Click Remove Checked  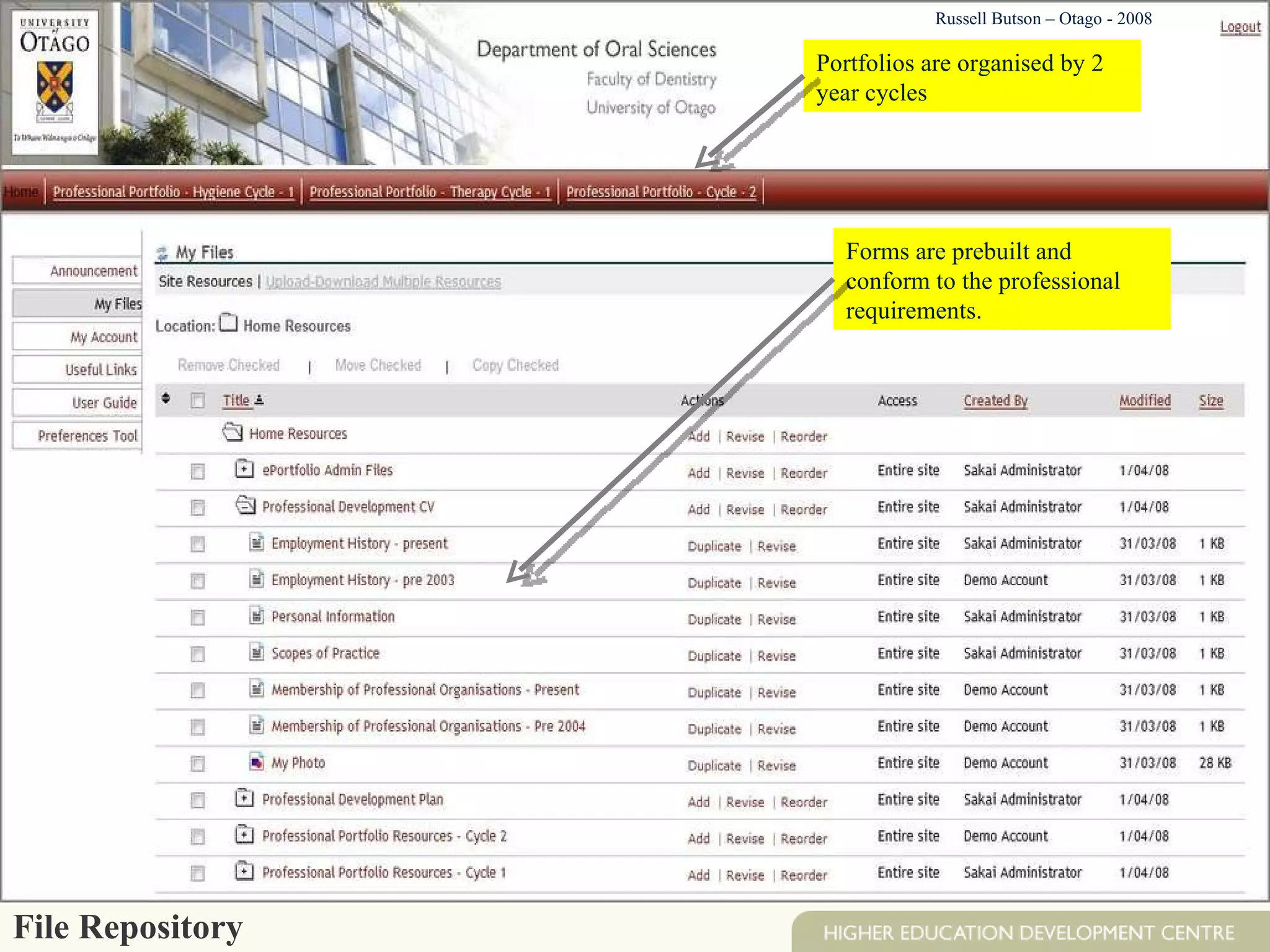click(228, 365)
